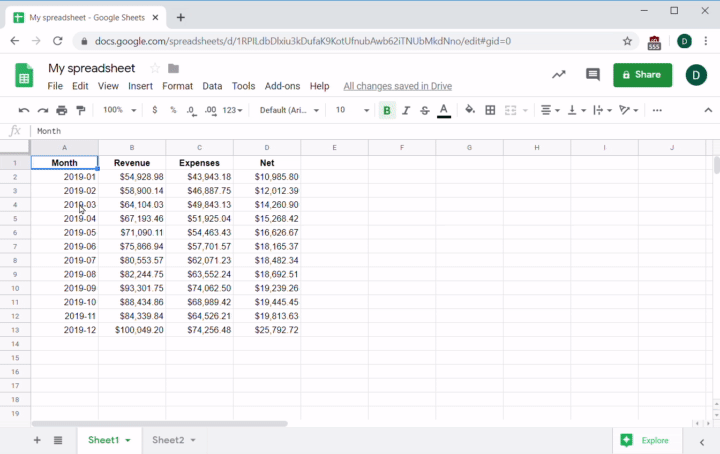Click the undo arrow in toolbar
The height and width of the screenshot is (454, 720).
pyautogui.click(x=24, y=110)
